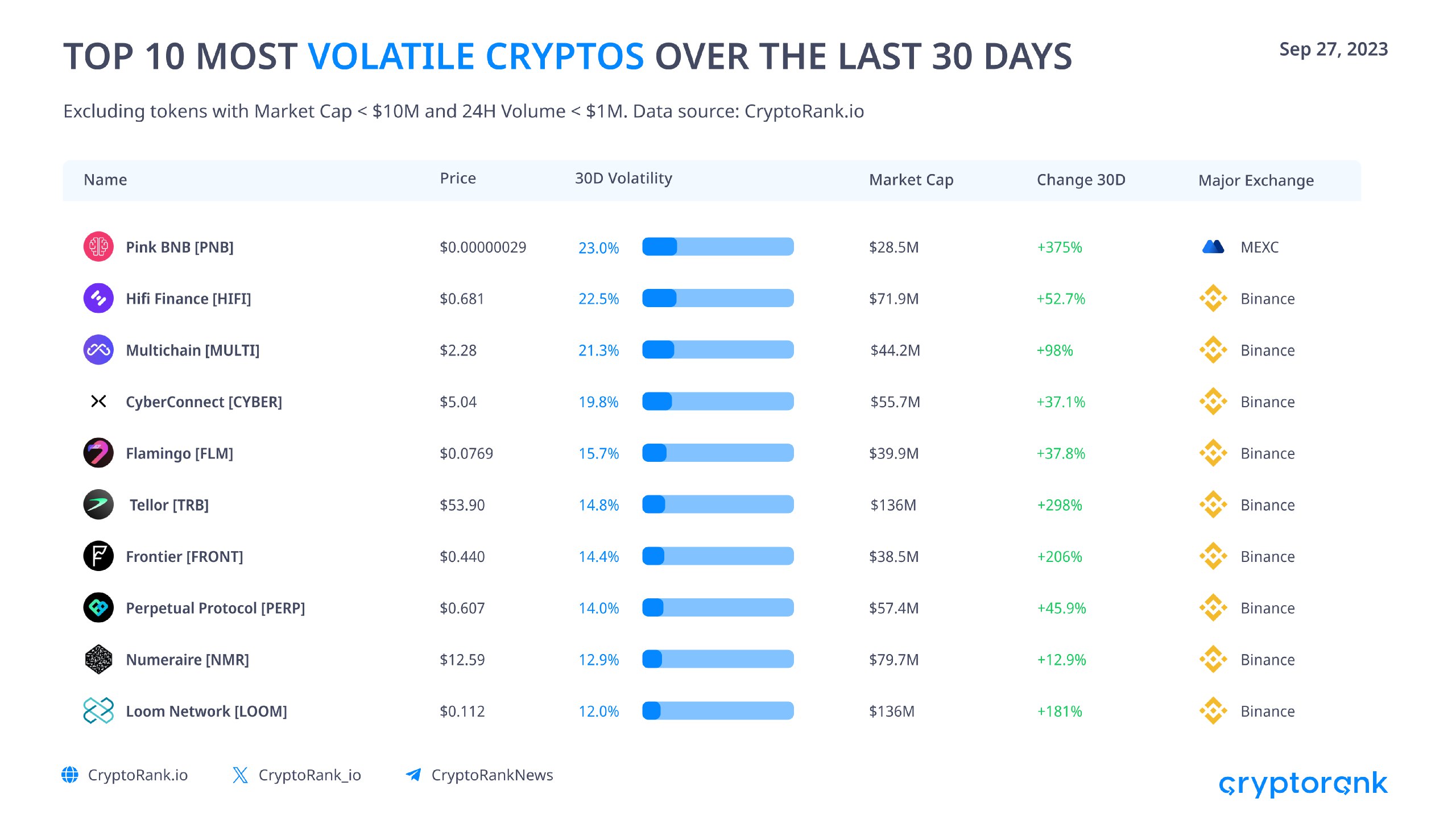1456x819 pixels.
Task: Click the Multichain coin logo
Action: coord(98,350)
